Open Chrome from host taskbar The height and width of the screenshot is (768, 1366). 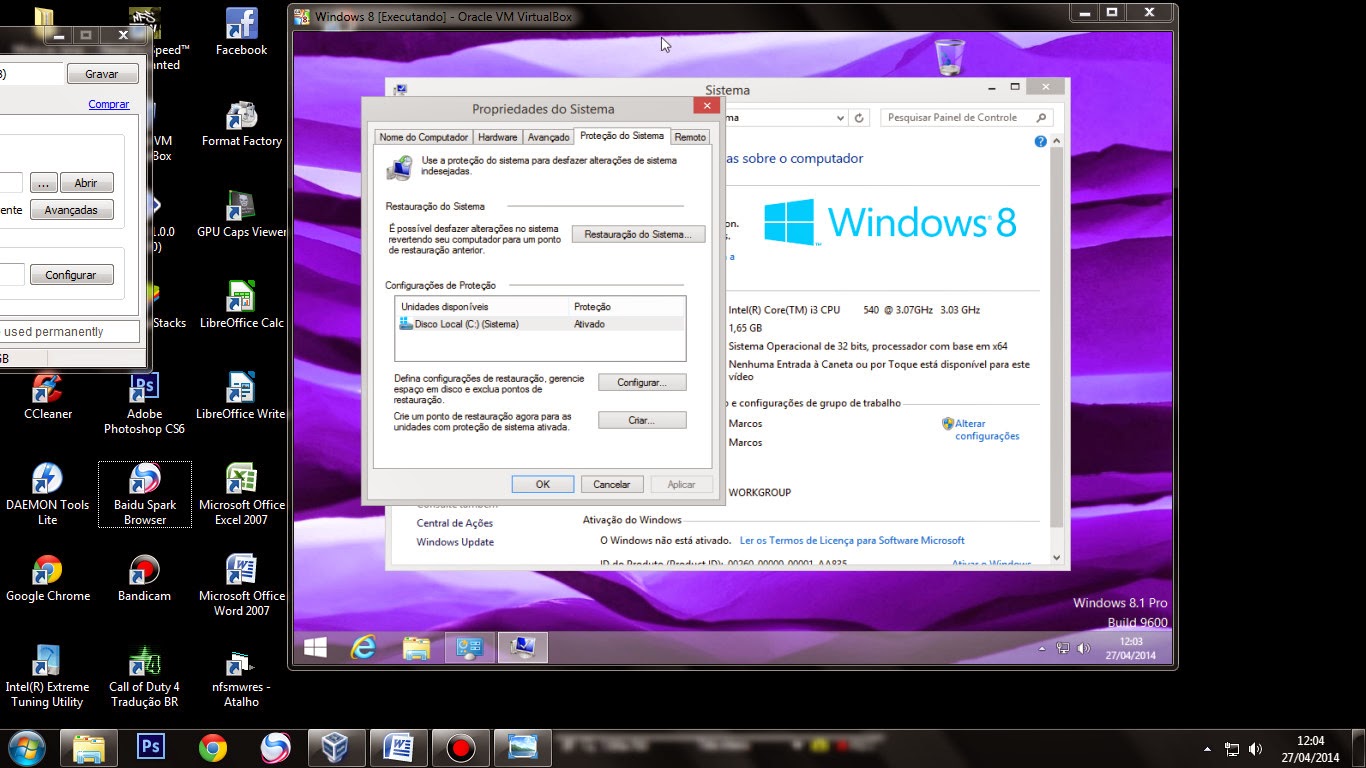212,747
